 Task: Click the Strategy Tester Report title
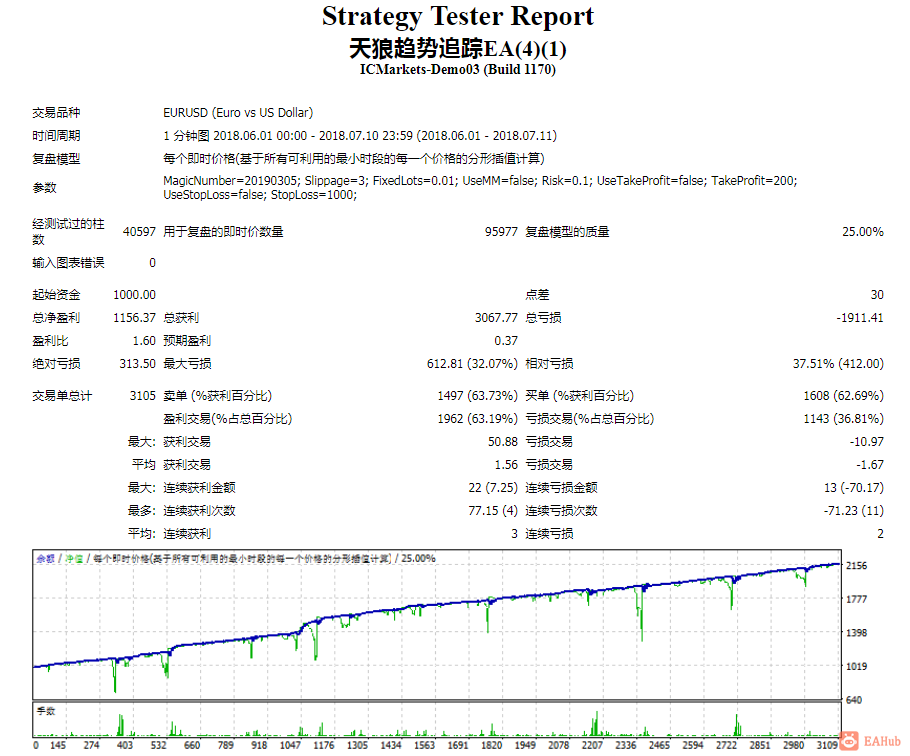[457, 16]
